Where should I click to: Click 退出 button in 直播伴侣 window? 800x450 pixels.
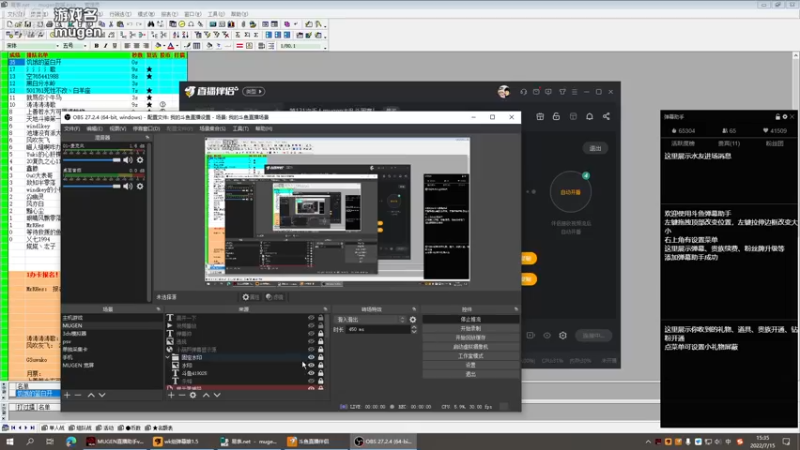click(595, 148)
